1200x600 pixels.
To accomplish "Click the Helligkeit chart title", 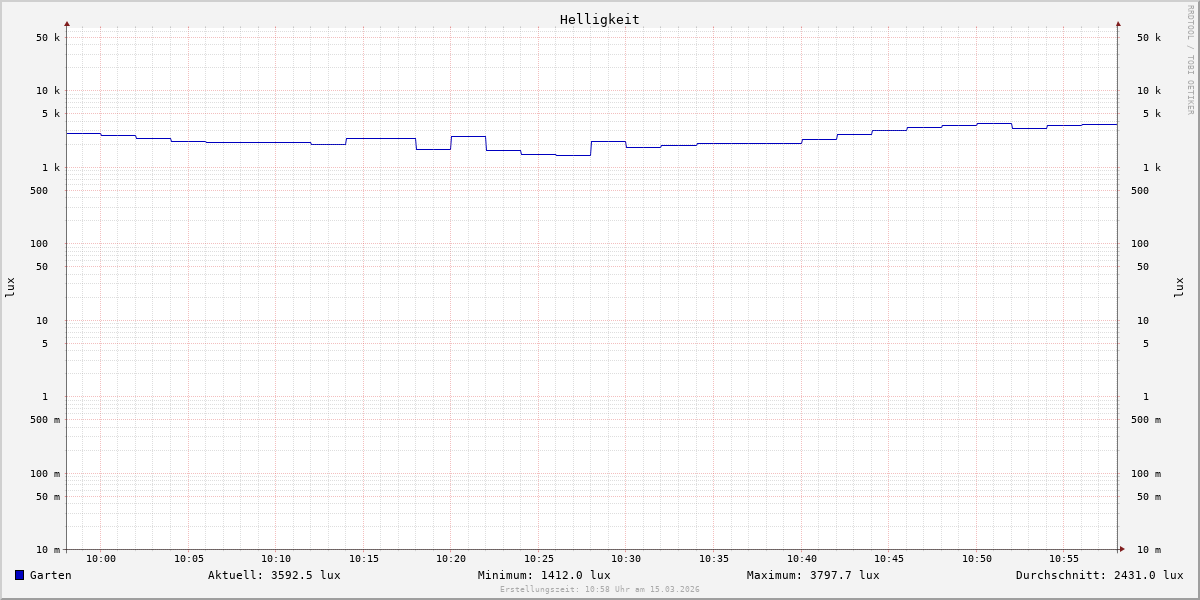I will point(599,19).
